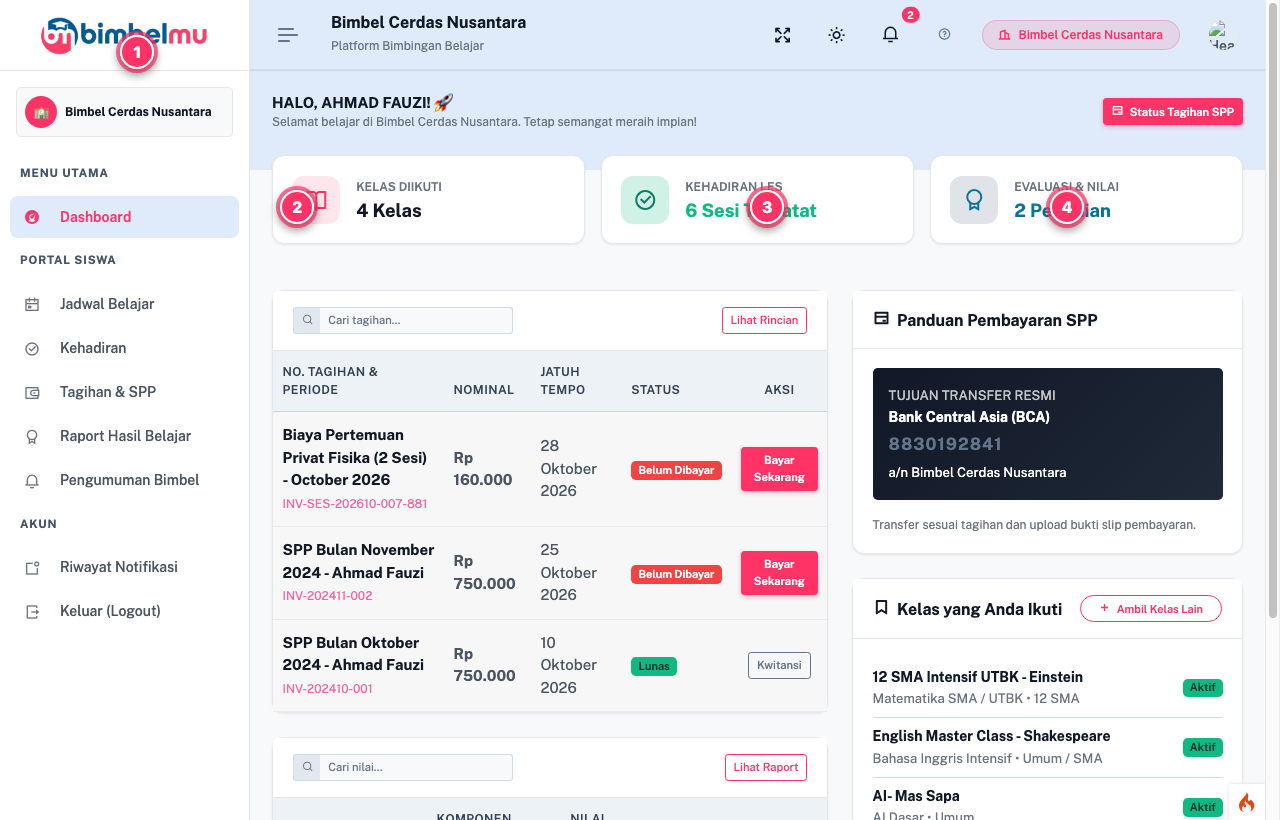1280x820 pixels.
Task: Click the Lunas status badge
Action: tap(654, 666)
